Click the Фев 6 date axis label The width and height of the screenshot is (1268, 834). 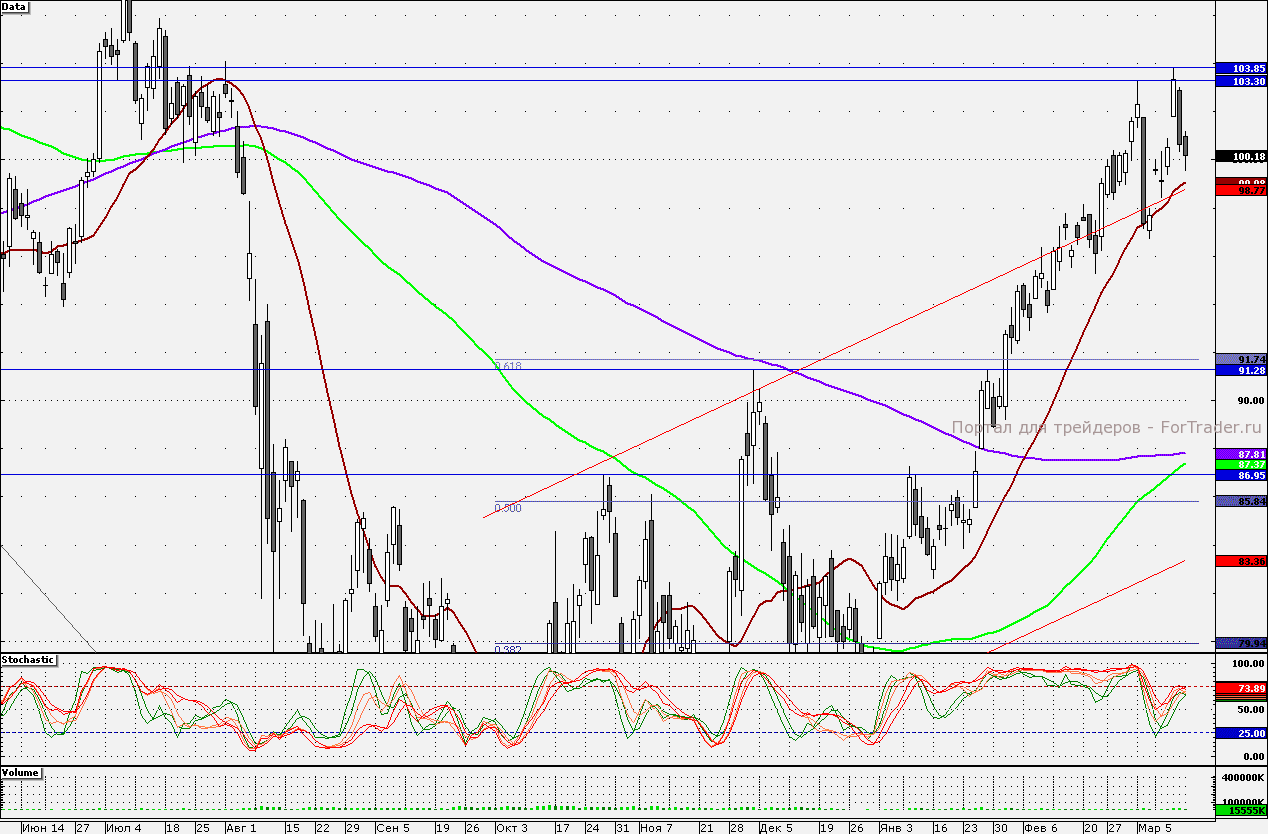pos(1040,828)
